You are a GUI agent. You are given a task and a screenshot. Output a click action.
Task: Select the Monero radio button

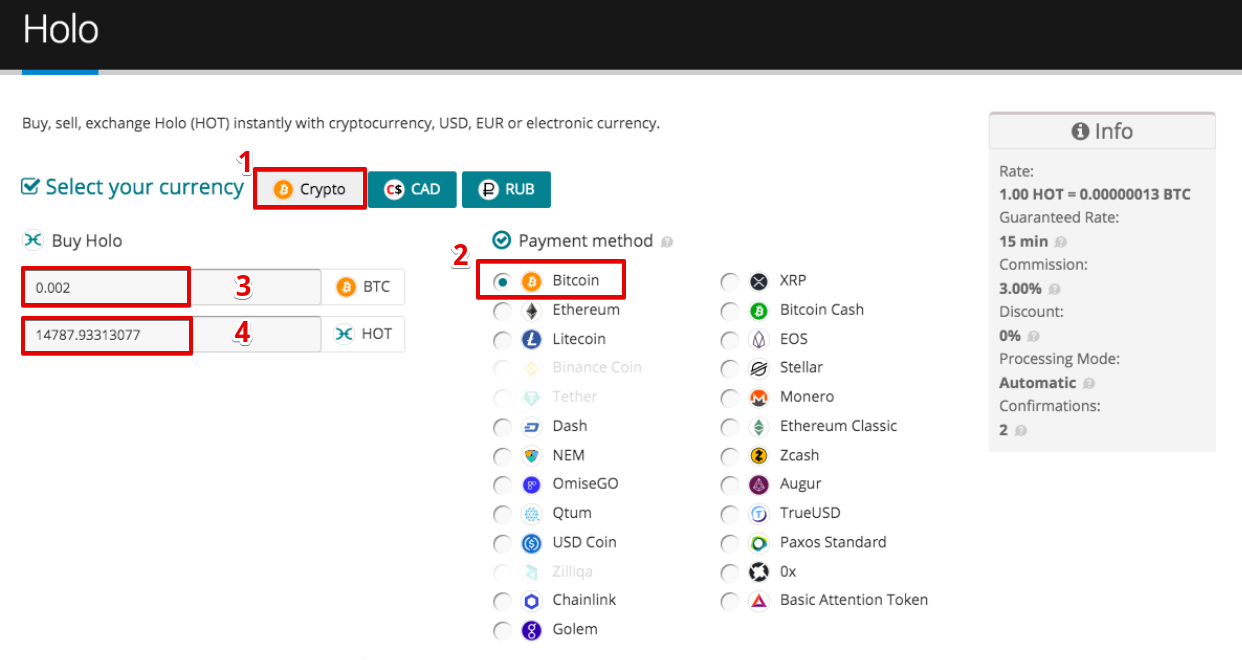click(x=730, y=398)
